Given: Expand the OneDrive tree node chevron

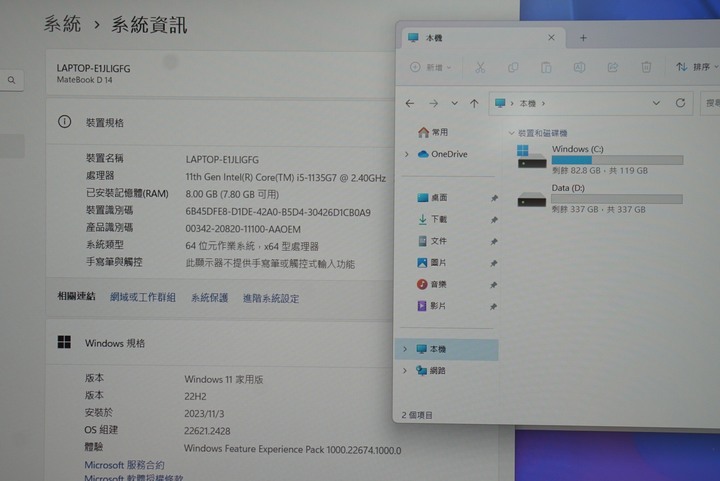Looking at the screenshot, I should 407,154.
